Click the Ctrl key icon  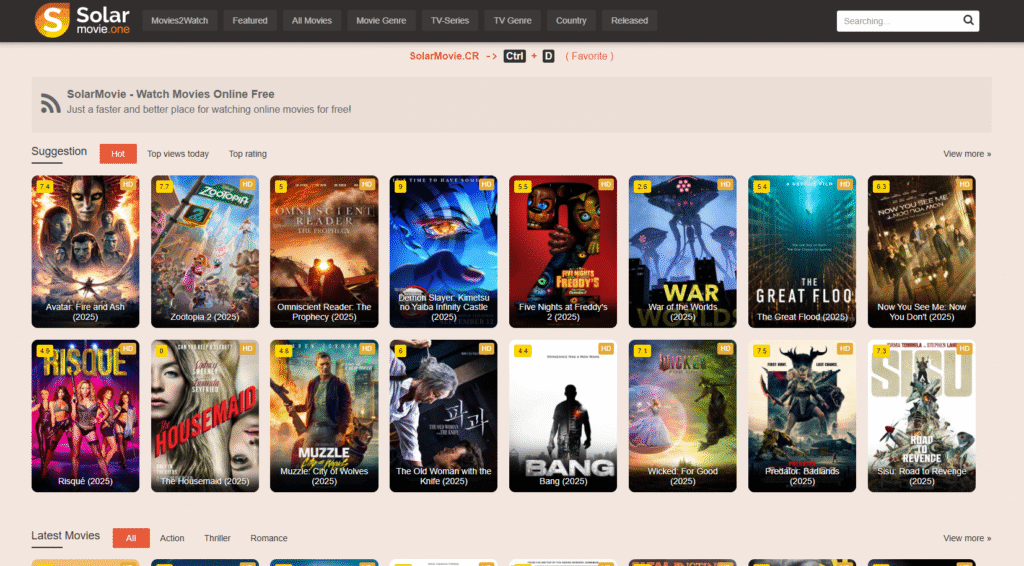coord(514,56)
